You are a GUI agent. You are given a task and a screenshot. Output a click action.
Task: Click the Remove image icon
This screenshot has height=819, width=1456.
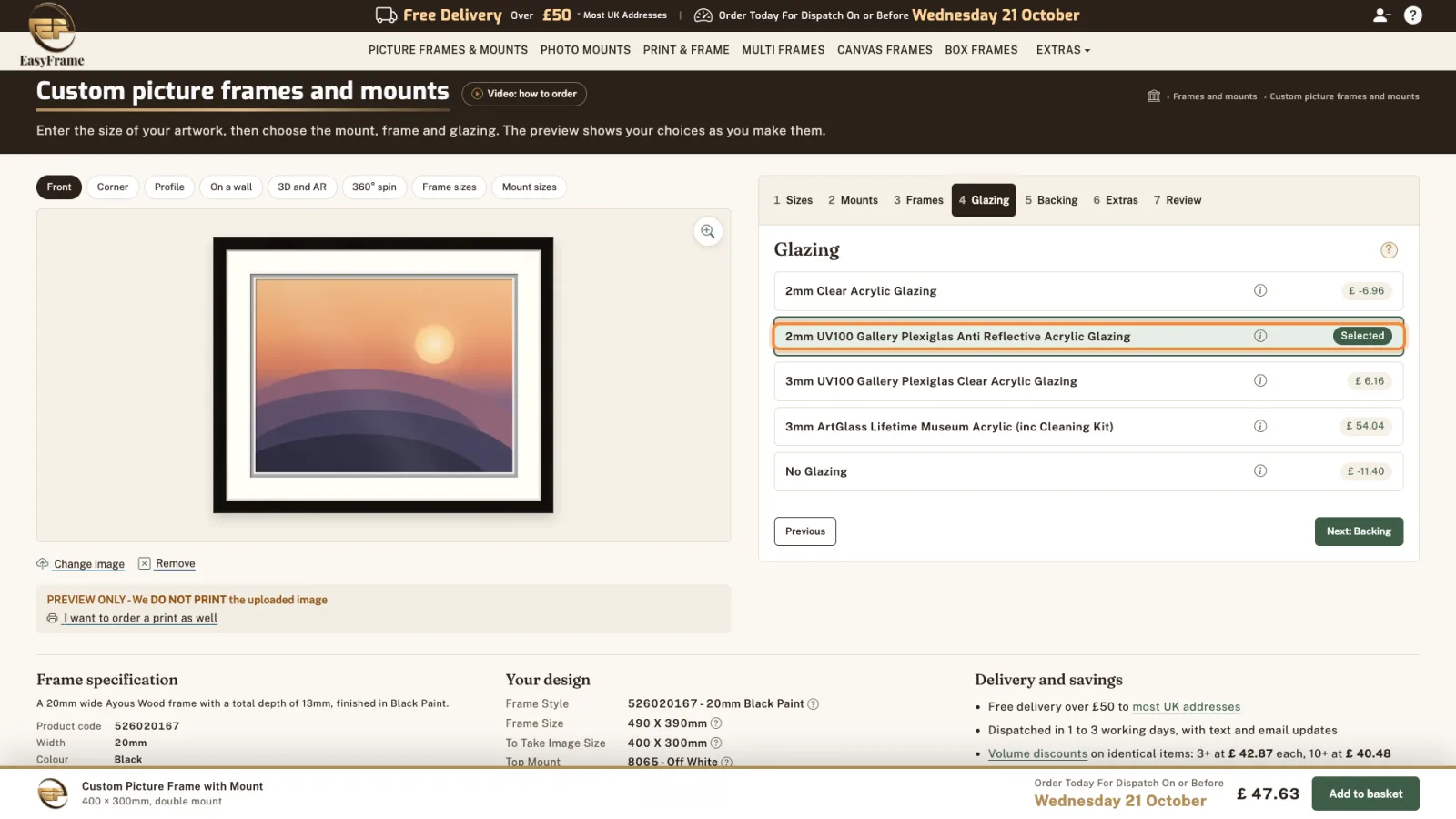(x=145, y=563)
